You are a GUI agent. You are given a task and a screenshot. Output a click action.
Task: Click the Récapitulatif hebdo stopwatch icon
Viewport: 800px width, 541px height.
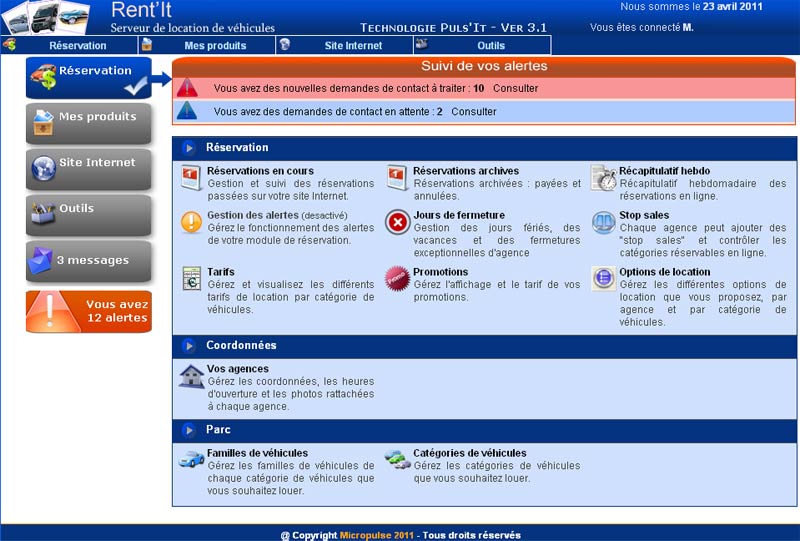tap(604, 178)
